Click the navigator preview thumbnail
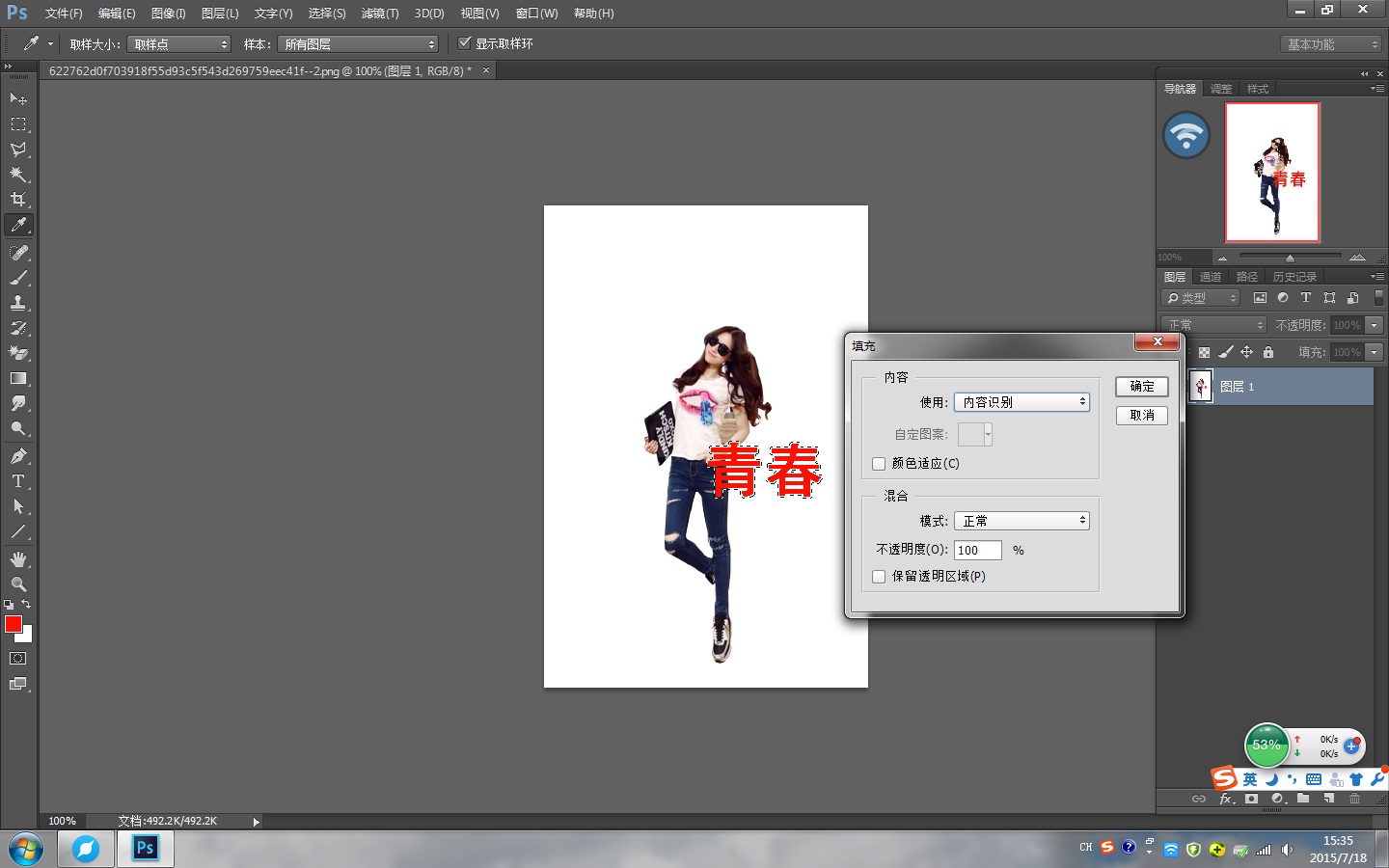 1272,173
